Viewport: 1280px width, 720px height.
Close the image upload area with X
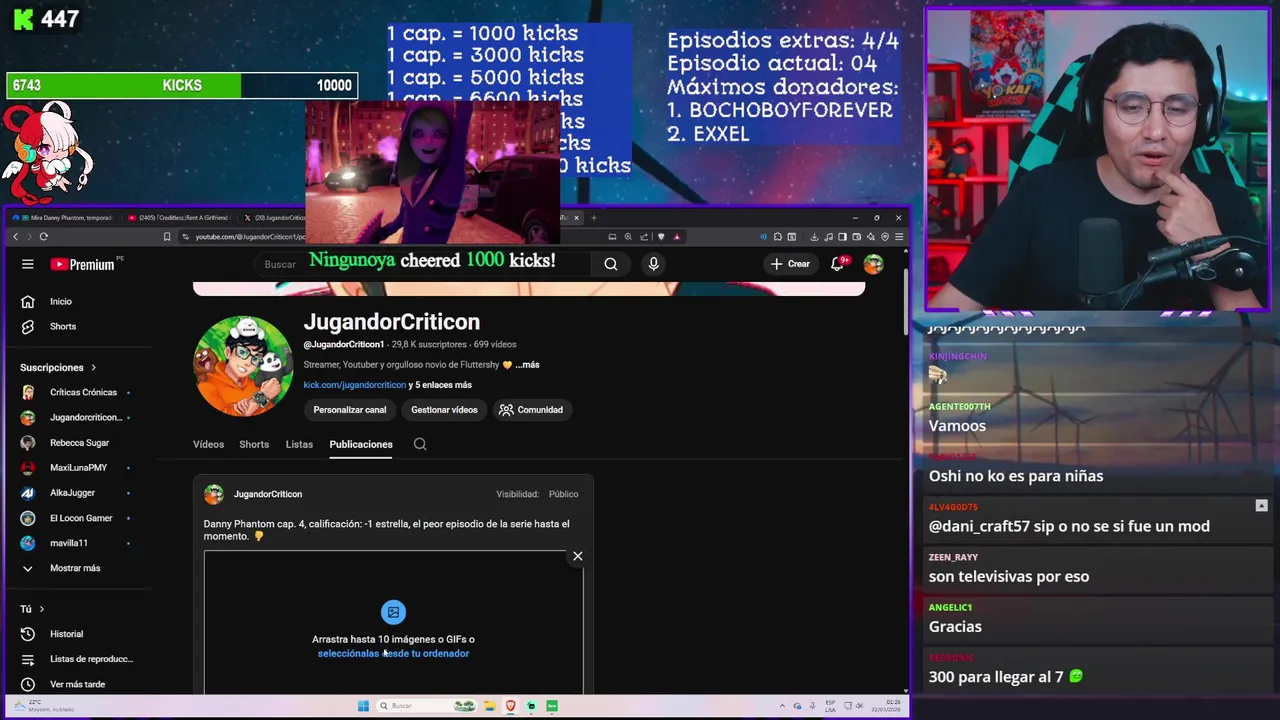tap(577, 556)
